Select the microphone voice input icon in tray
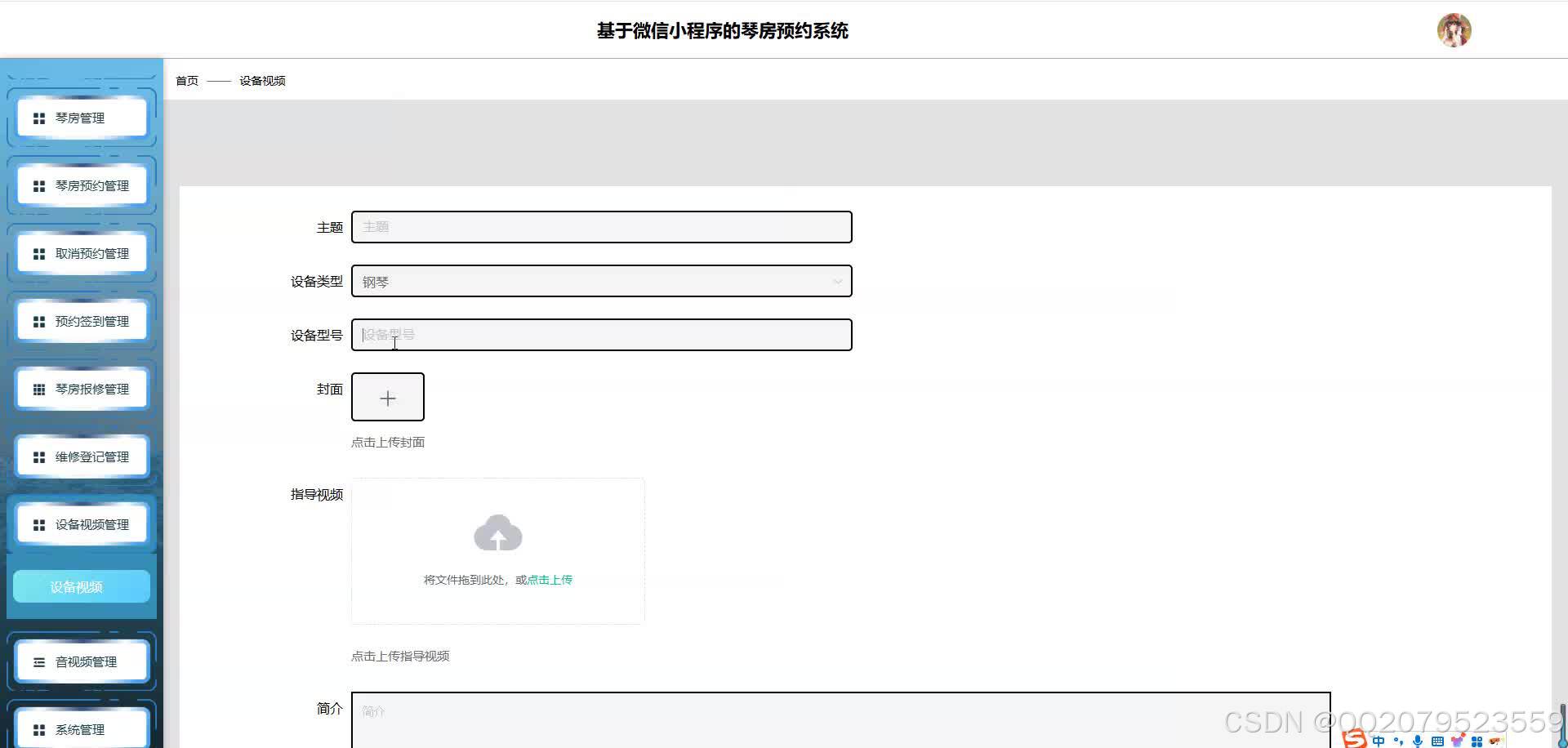 pos(1418,740)
